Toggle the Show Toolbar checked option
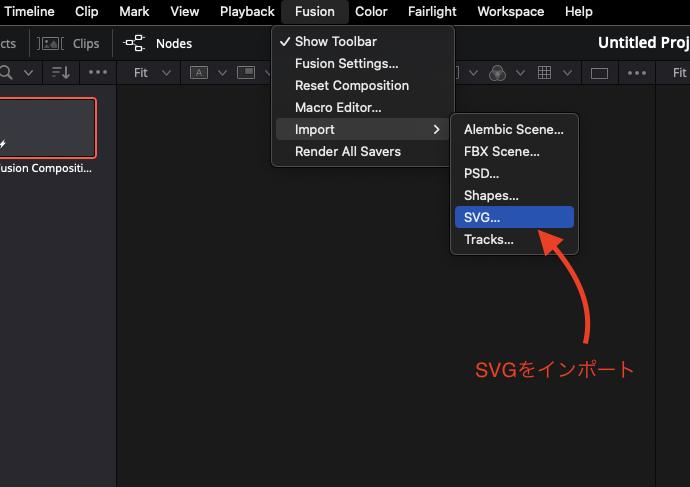The image size is (690, 487). [x=335, y=42]
